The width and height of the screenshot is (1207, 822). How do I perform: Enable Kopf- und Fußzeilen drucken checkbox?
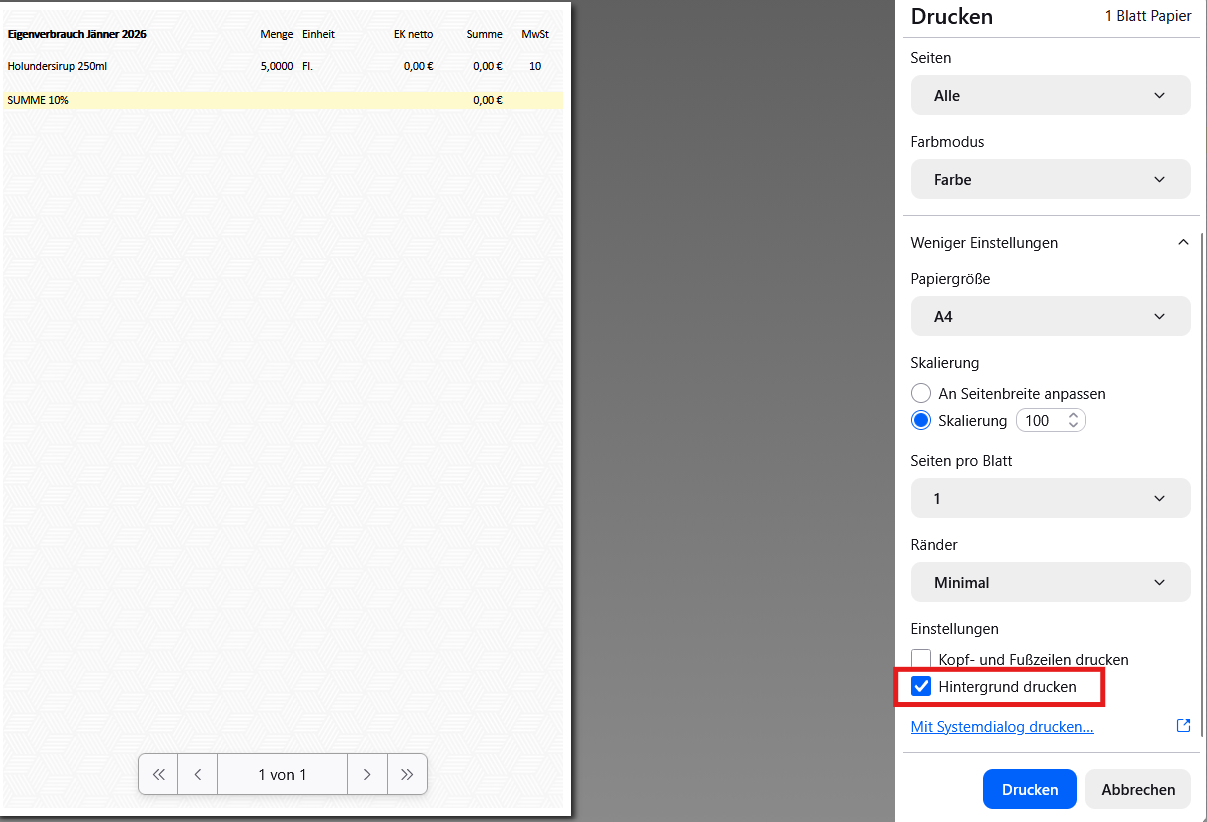click(x=921, y=660)
